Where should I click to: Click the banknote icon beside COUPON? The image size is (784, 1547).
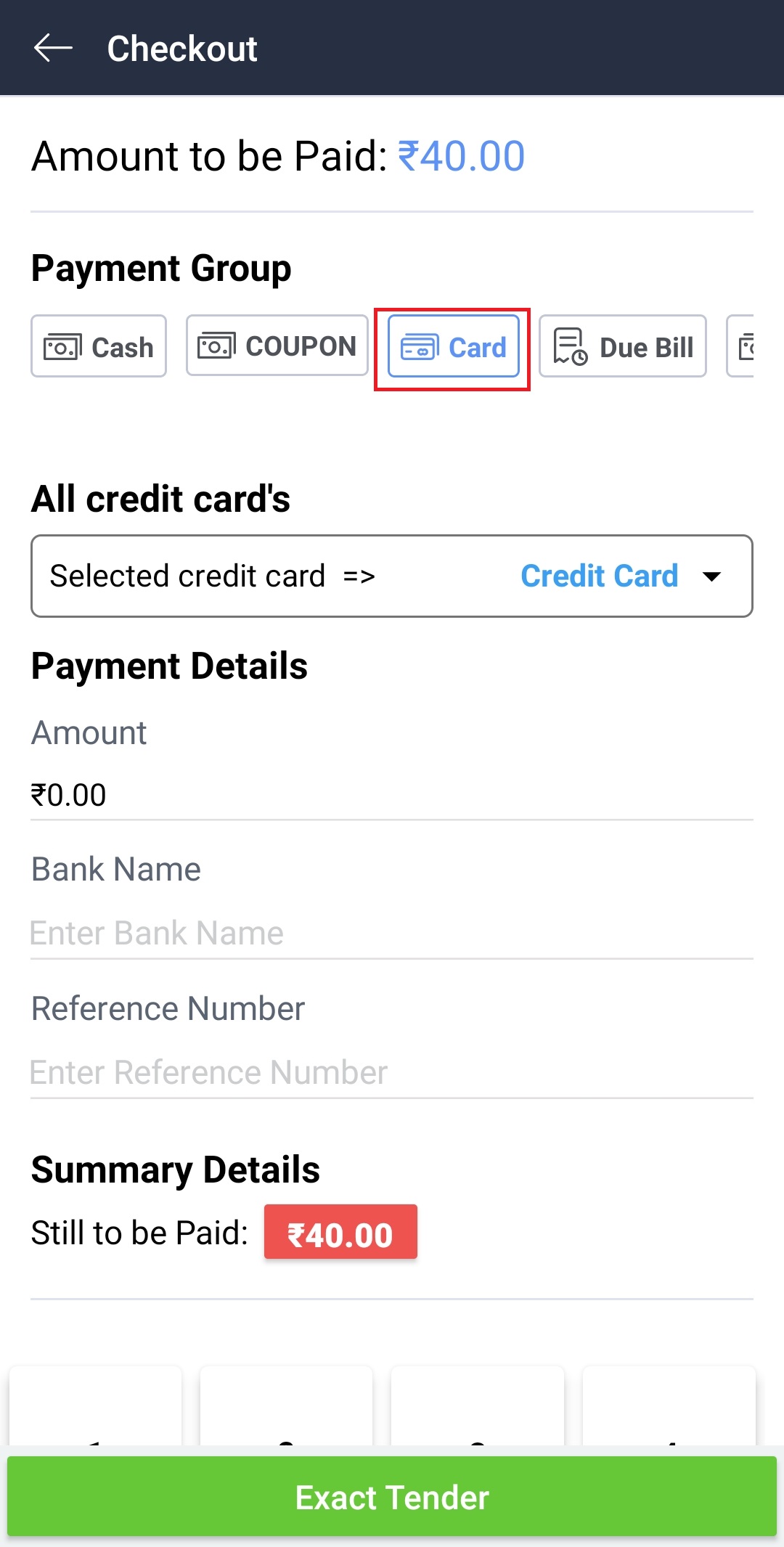coord(216,346)
